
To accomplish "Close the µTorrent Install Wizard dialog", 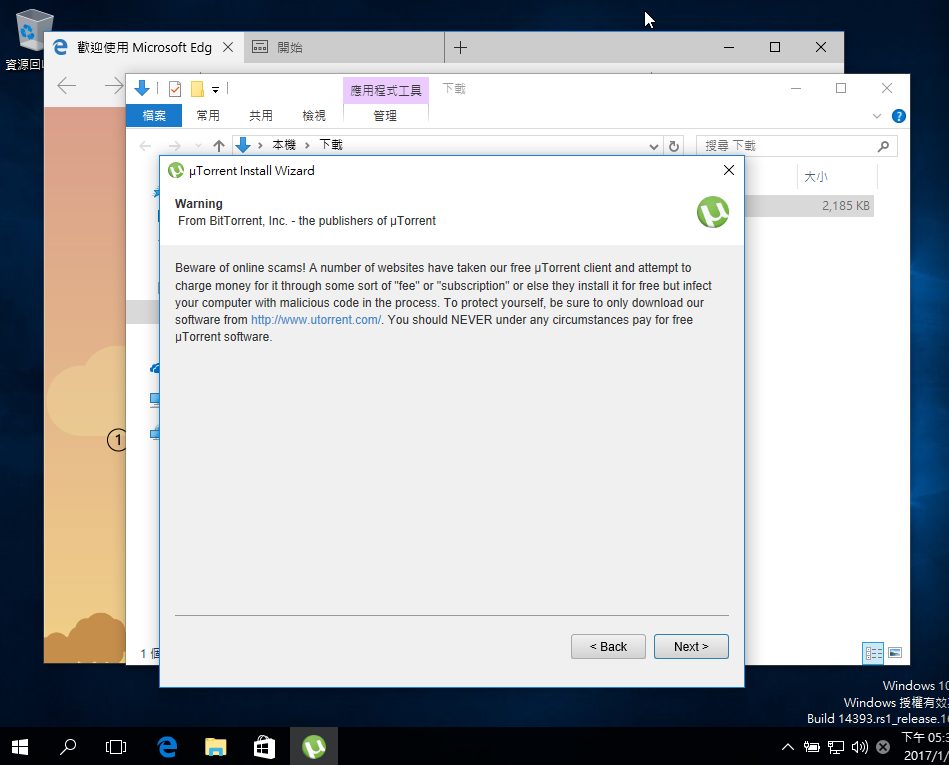I will pos(729,170).
